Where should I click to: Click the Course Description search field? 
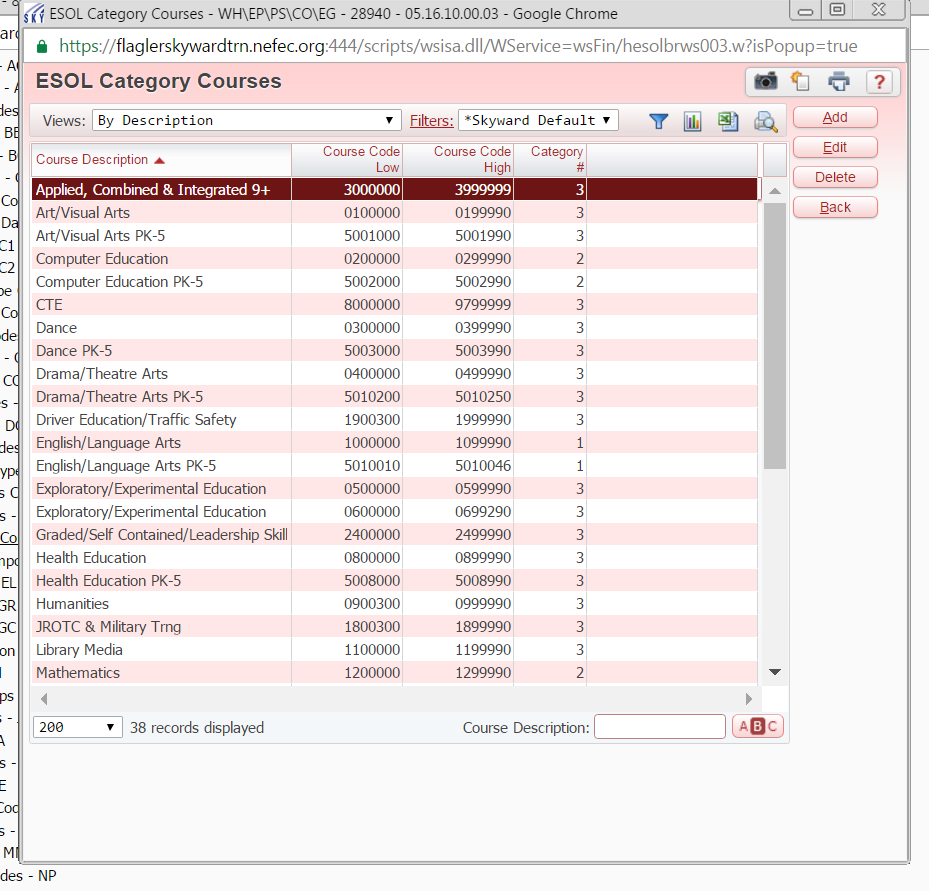pyautogui.click(x=659, y=726)
